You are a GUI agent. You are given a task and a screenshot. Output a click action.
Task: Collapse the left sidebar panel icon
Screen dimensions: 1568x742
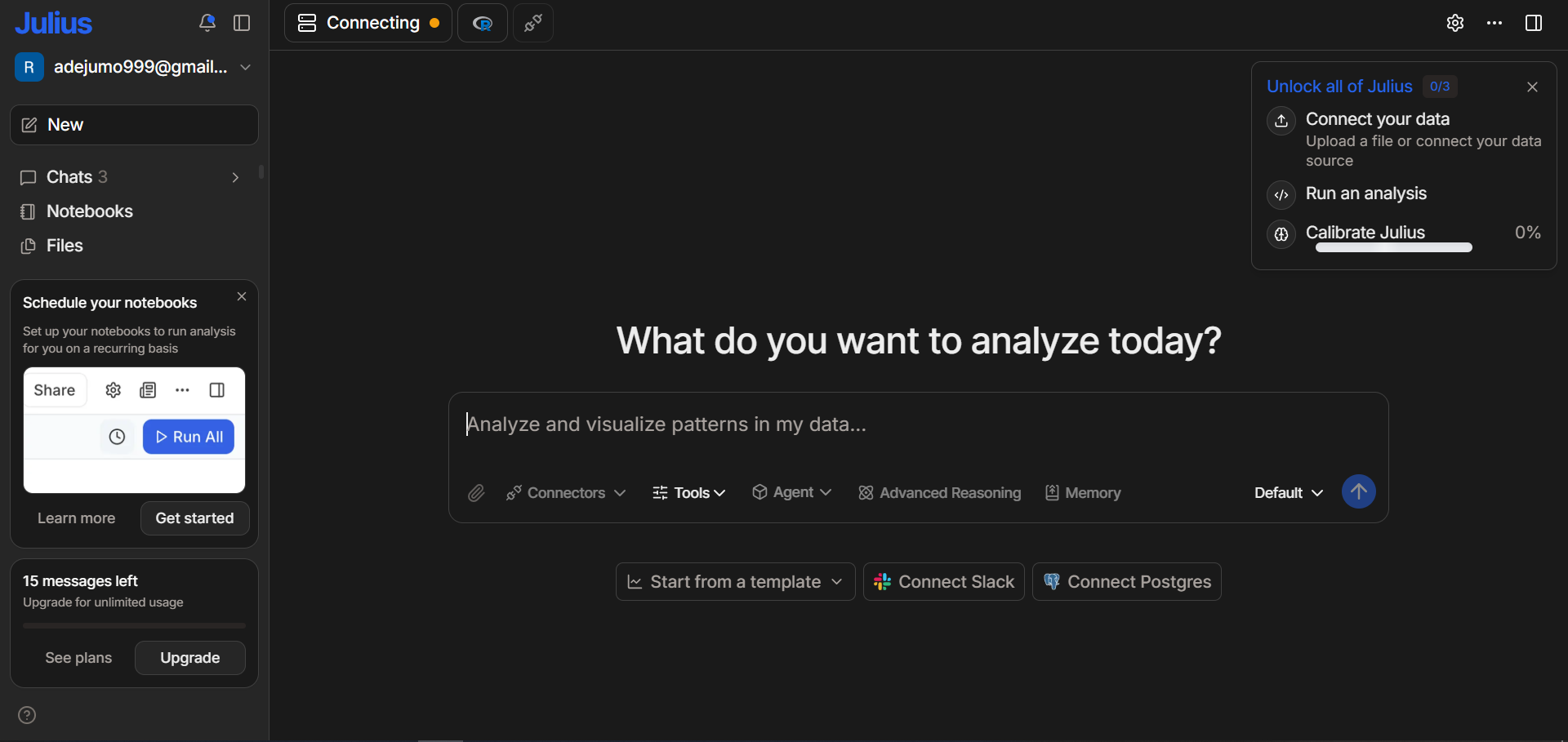click(x=242, y=23)
